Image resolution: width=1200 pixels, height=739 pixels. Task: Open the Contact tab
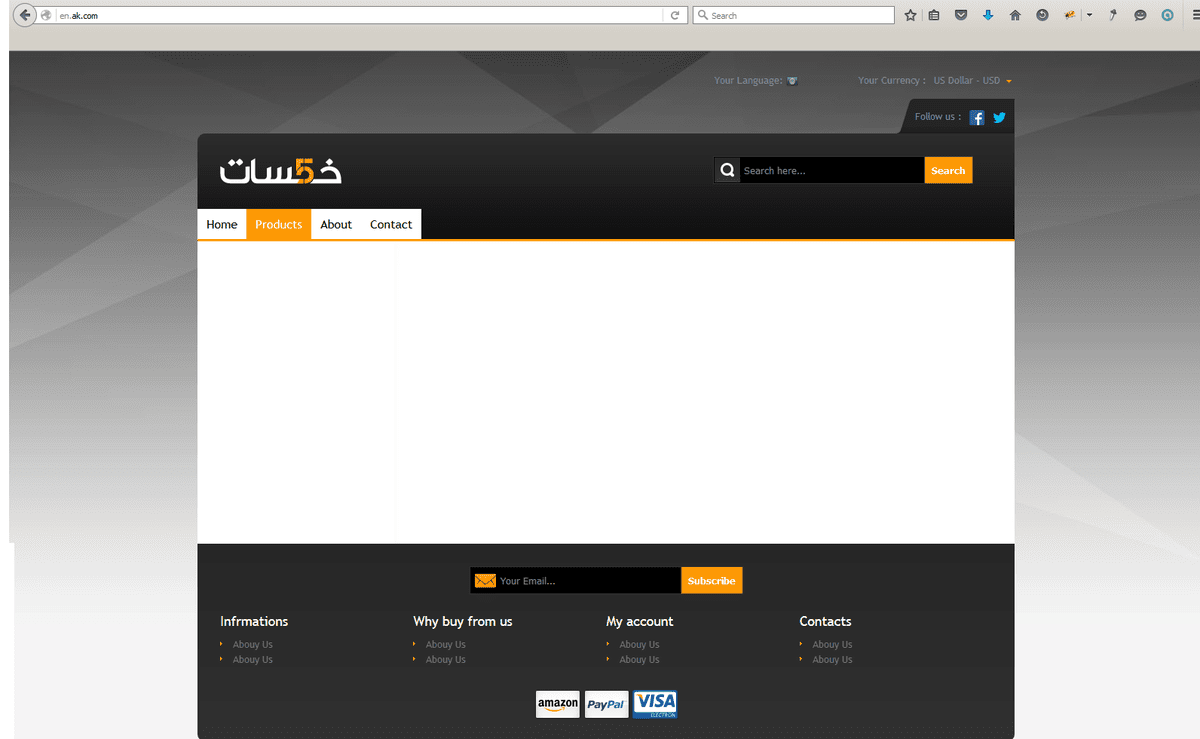[391, 224]
